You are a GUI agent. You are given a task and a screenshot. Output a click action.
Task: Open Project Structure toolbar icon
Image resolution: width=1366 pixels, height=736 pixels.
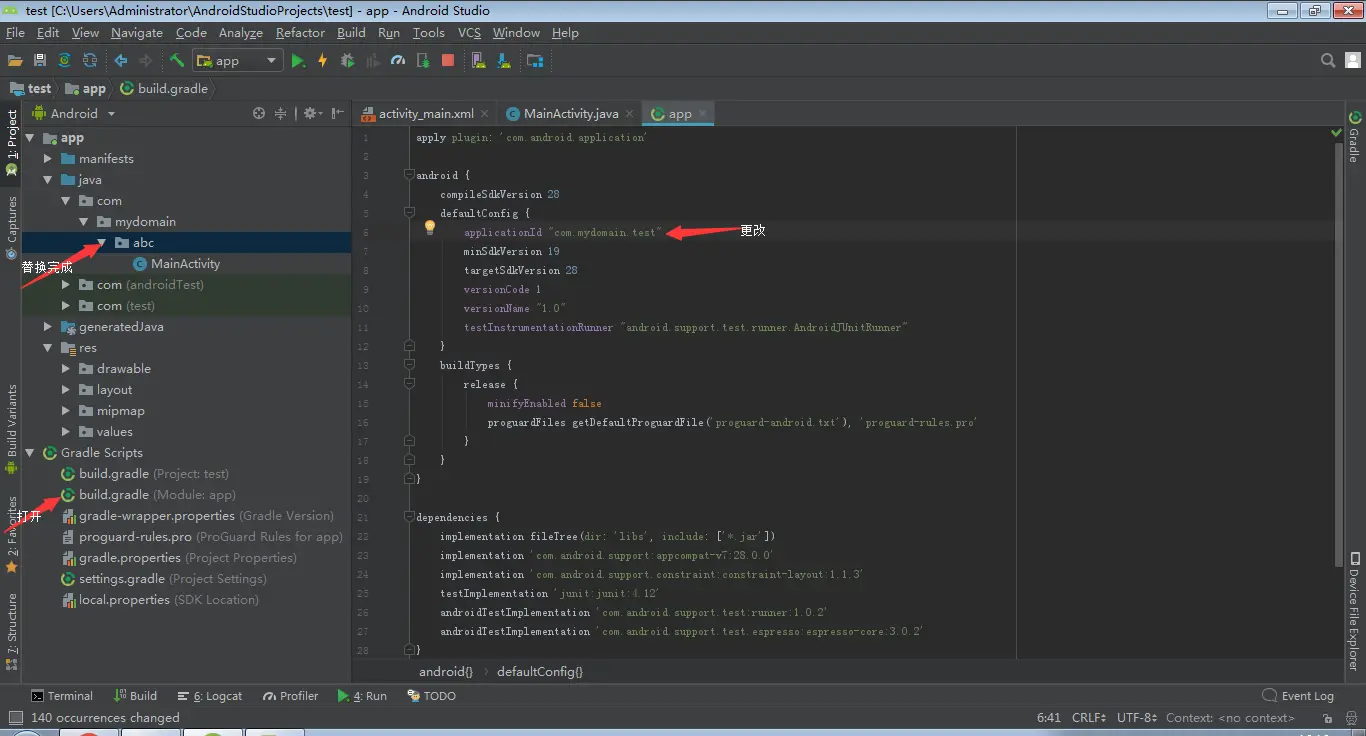coord(535,61)
